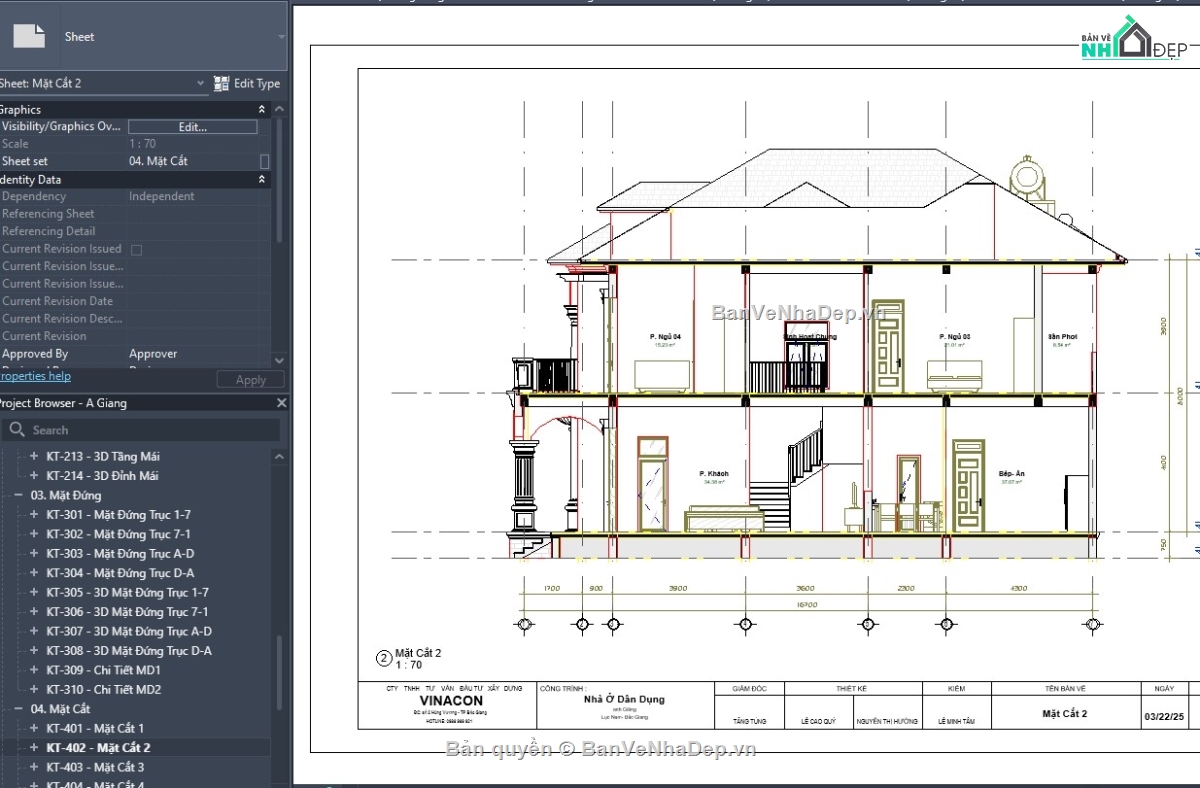The image size is (1200, 788).
Task: Click the Sheet type thumbnail icon
Action: pyautogui.click(x=28, y=35)
